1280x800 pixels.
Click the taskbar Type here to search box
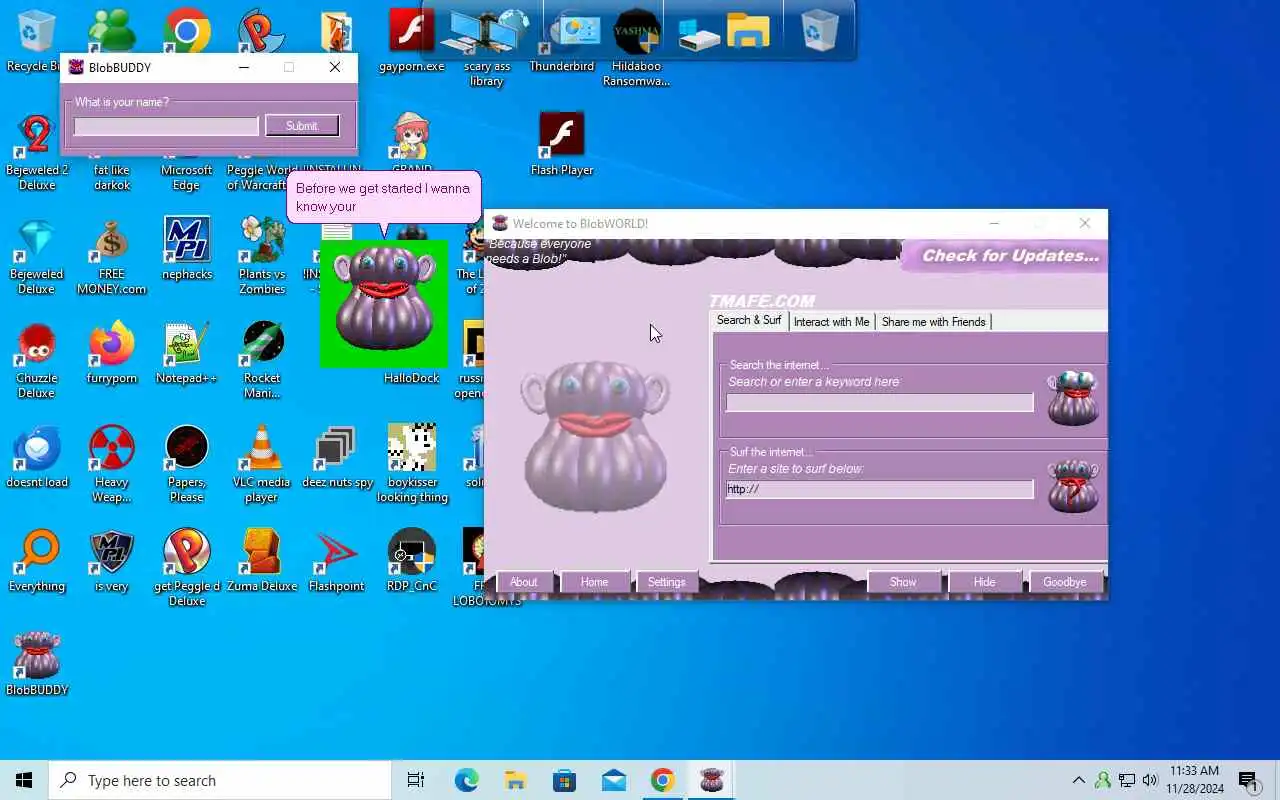click(x=220, y=780)
